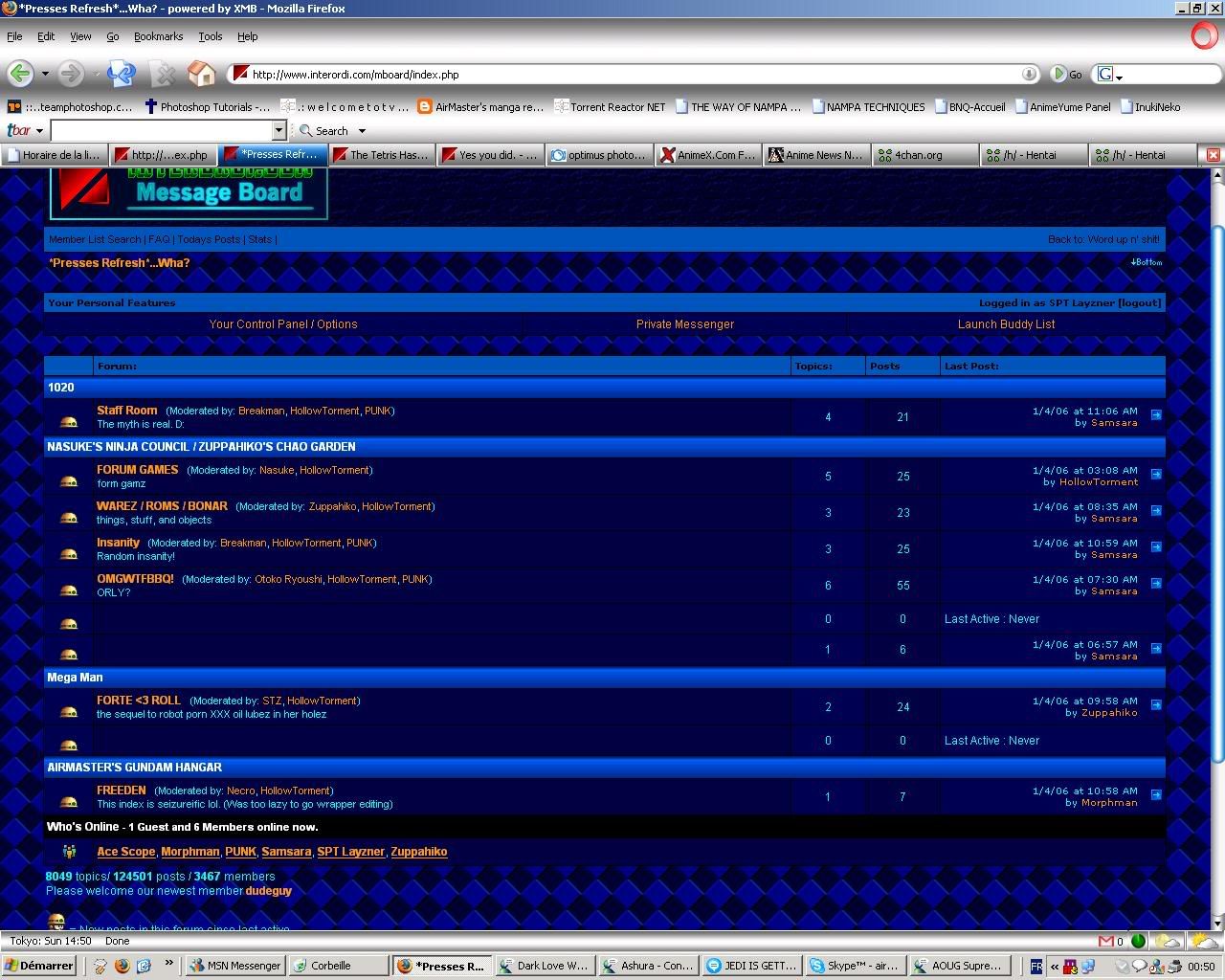Click the tbar logo icon
The image size is (1225, 980).
[x=18, y=130]
